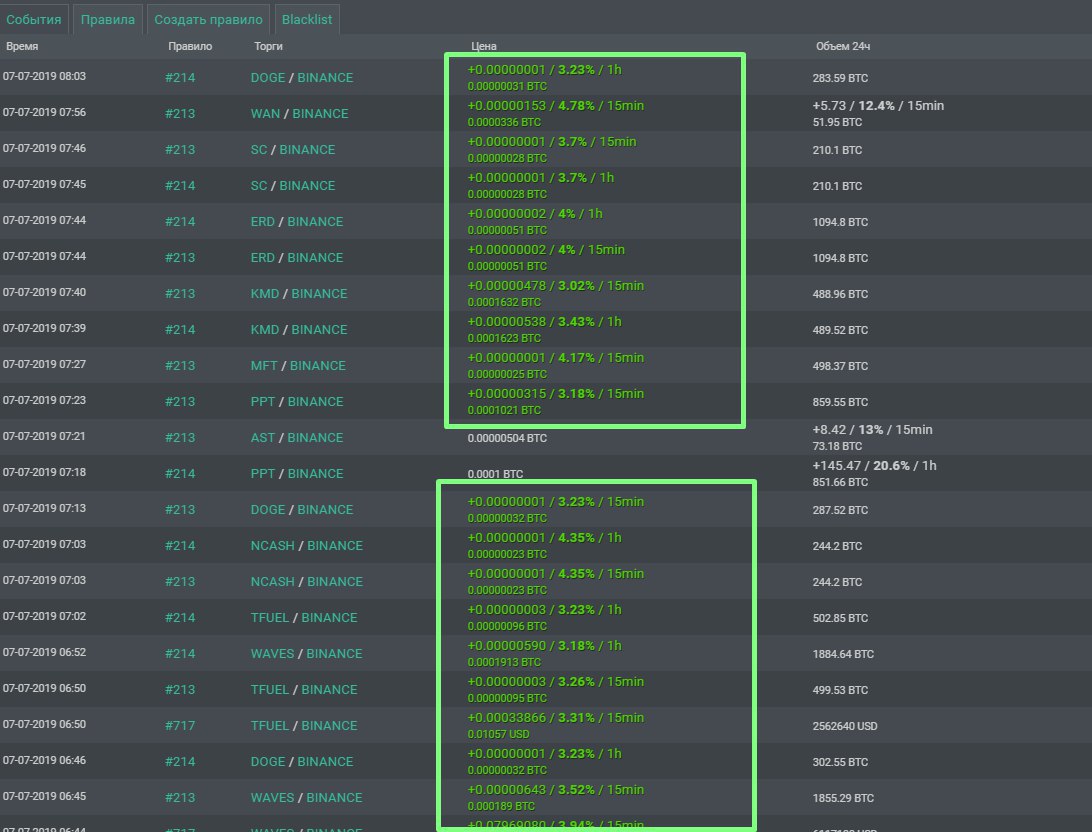Open rule #214 in the 08:03 DOGE row
Screen dimensions: 1092x832
180,77
